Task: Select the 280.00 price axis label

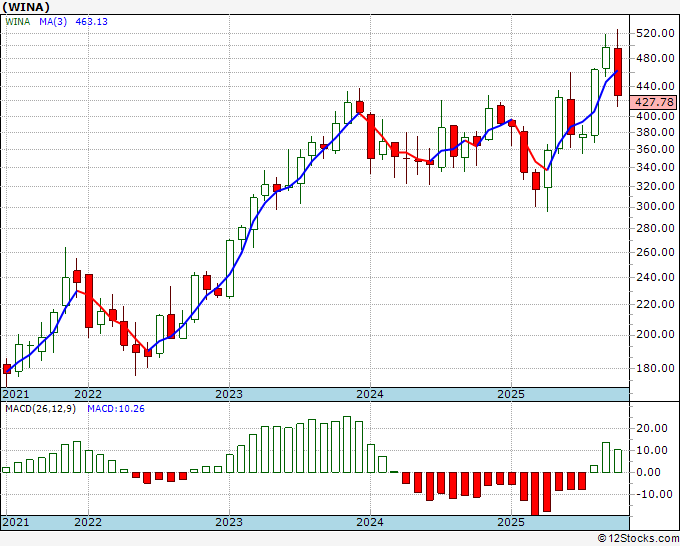Action: pyautogui.click(x=655, y=228)
